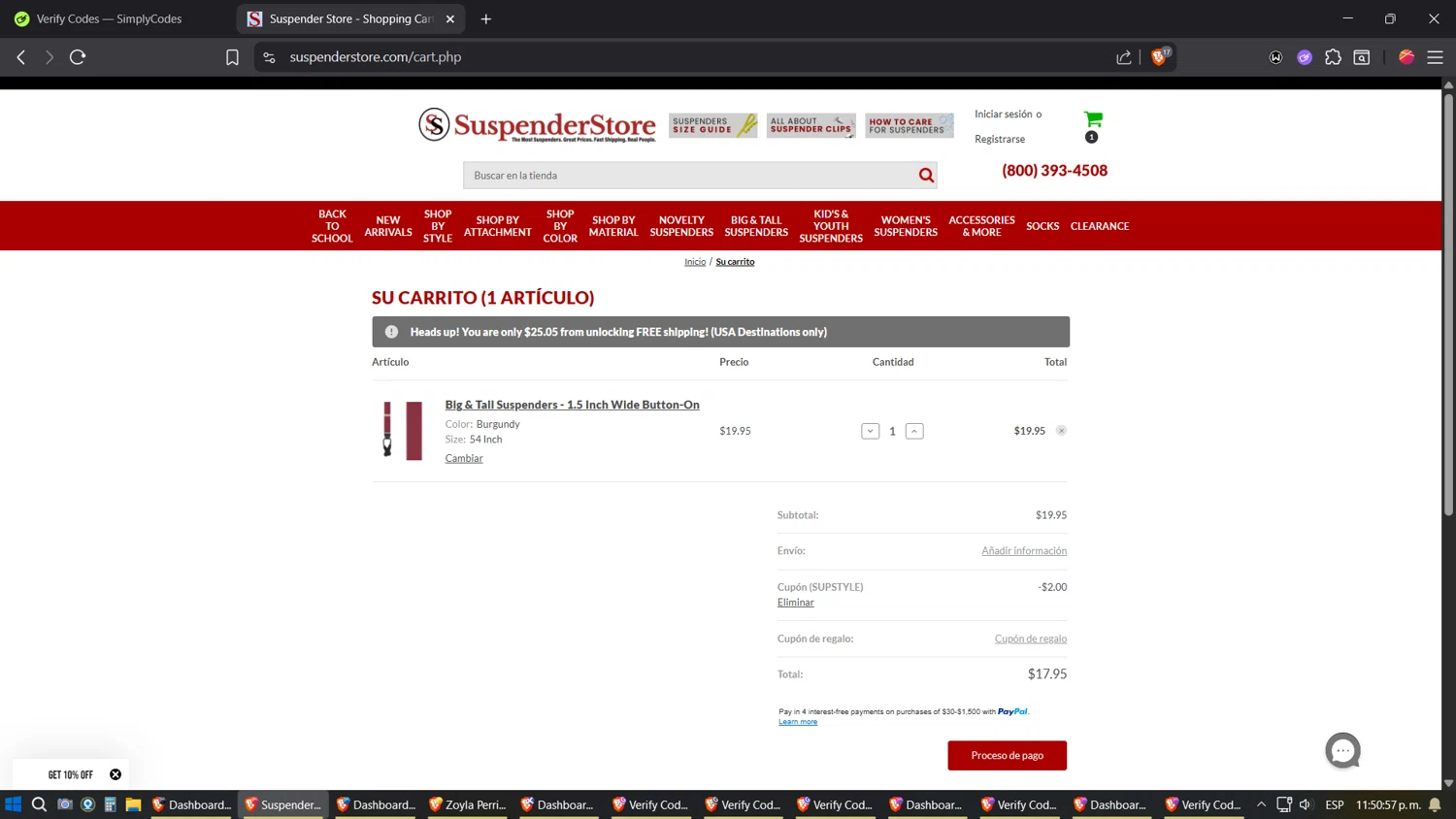The width and height of the screenshot is (1456, 819).
Task: Open Big & Tall Suspenders menu
Action: (x=756, y=226)
